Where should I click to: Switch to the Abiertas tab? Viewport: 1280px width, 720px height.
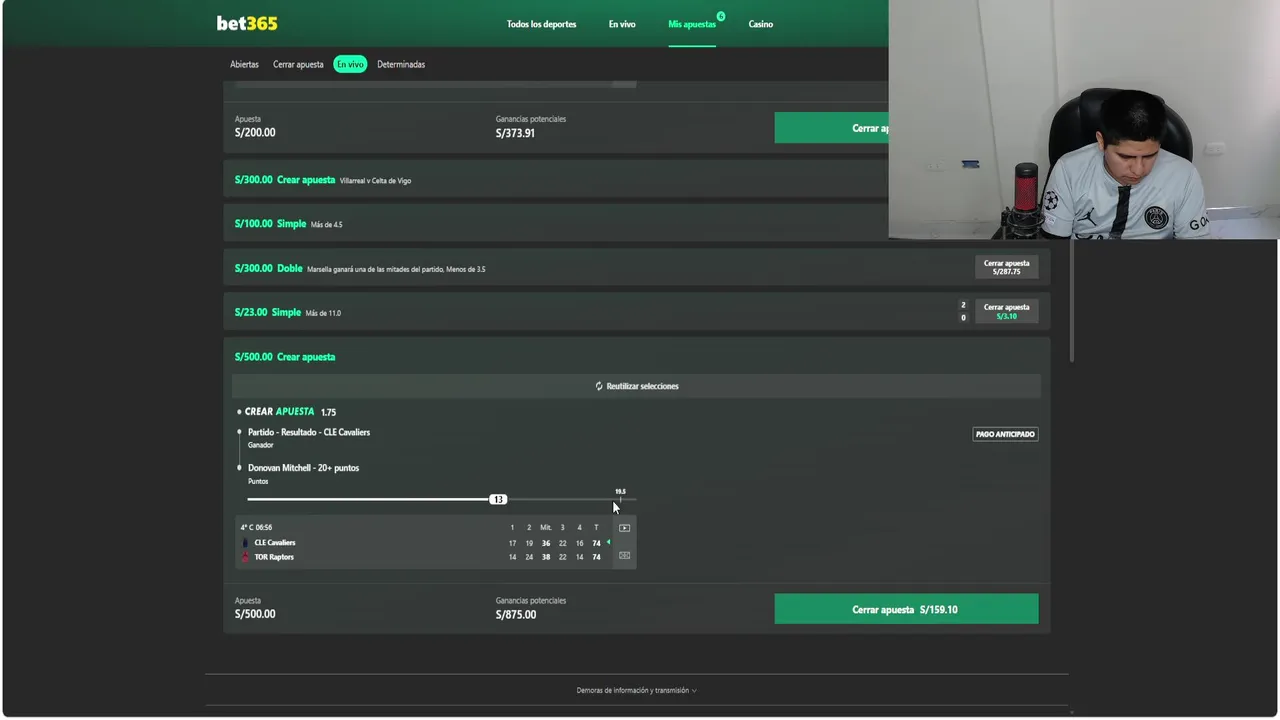244,64
